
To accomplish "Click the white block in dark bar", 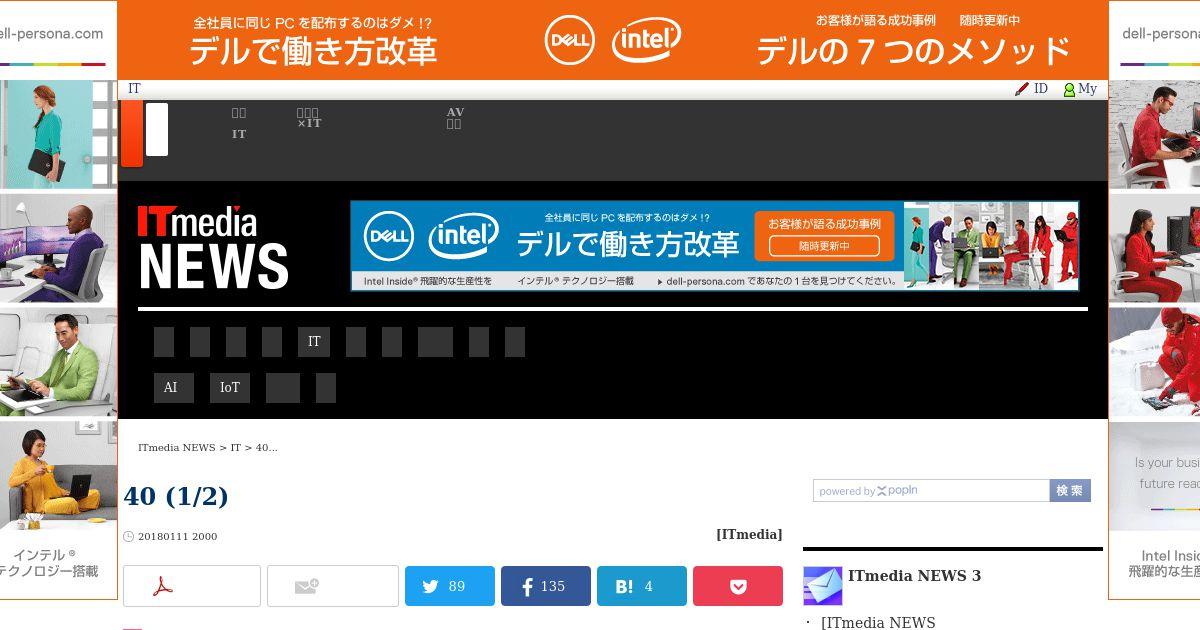I will (x=157, y=129).
